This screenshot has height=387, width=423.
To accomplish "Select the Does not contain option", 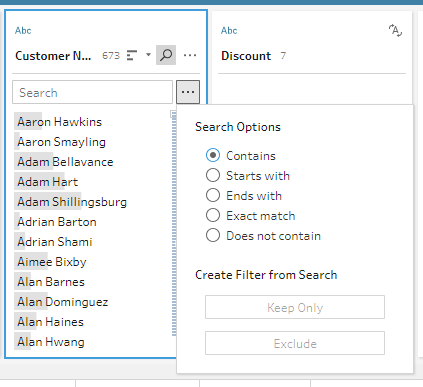I will click(x=213, y=235).
